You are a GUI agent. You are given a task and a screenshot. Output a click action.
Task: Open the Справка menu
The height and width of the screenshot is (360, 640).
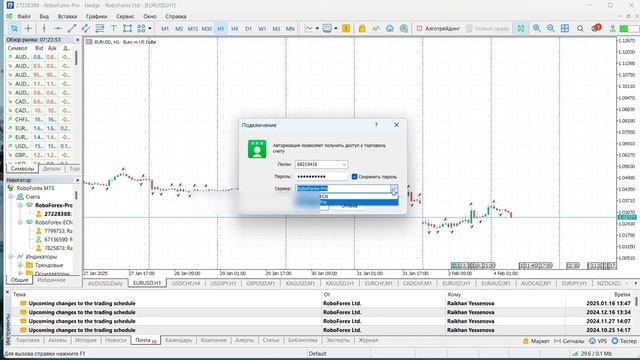point(176,16)
